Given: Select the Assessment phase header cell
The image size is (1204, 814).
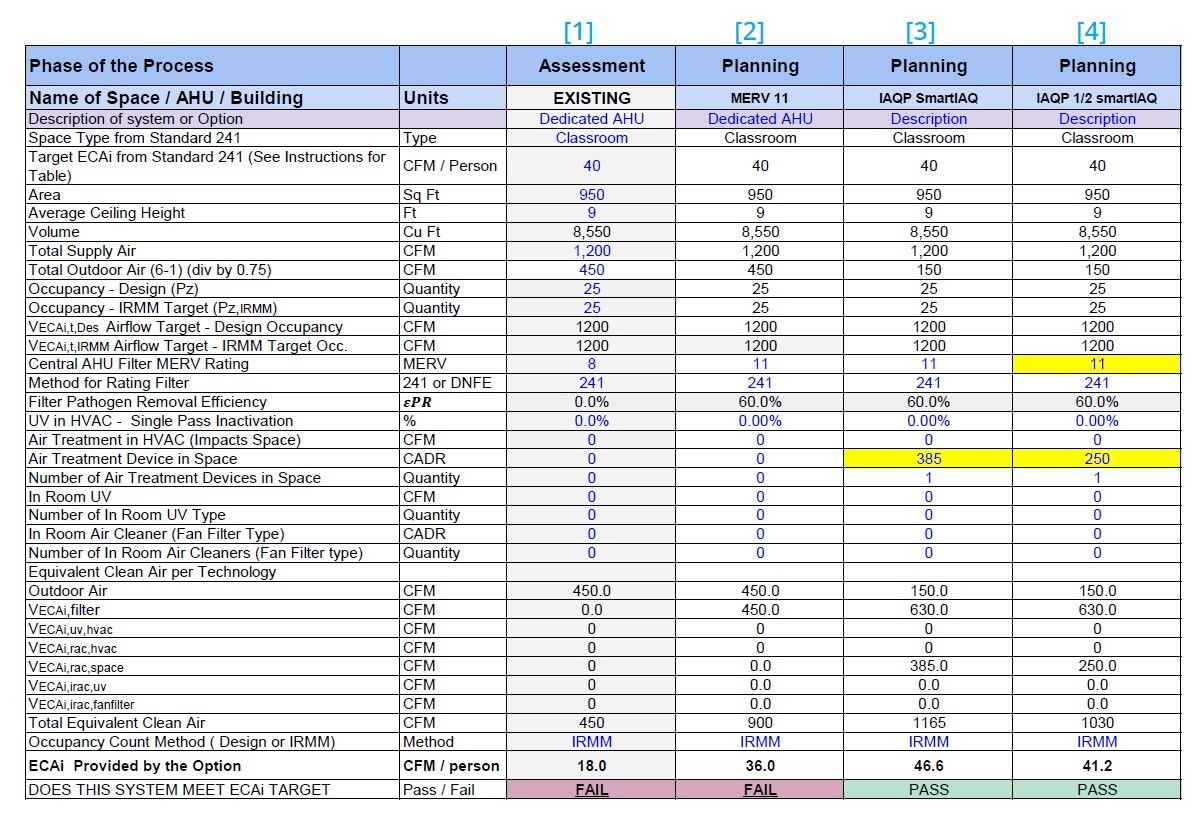Looking at the screenshot, I should (x=592, y=66).
